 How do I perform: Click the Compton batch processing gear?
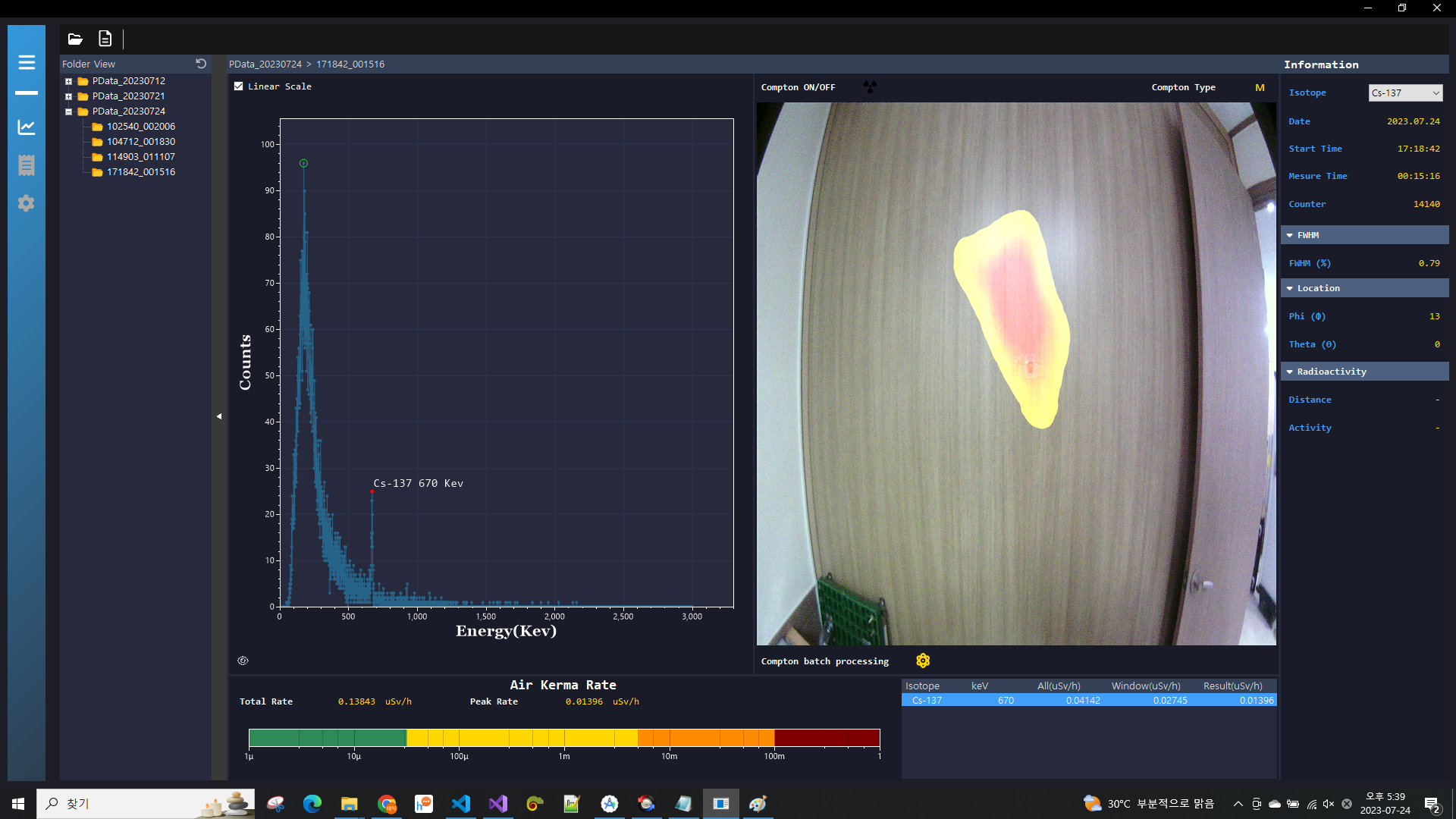pos(923,661)
